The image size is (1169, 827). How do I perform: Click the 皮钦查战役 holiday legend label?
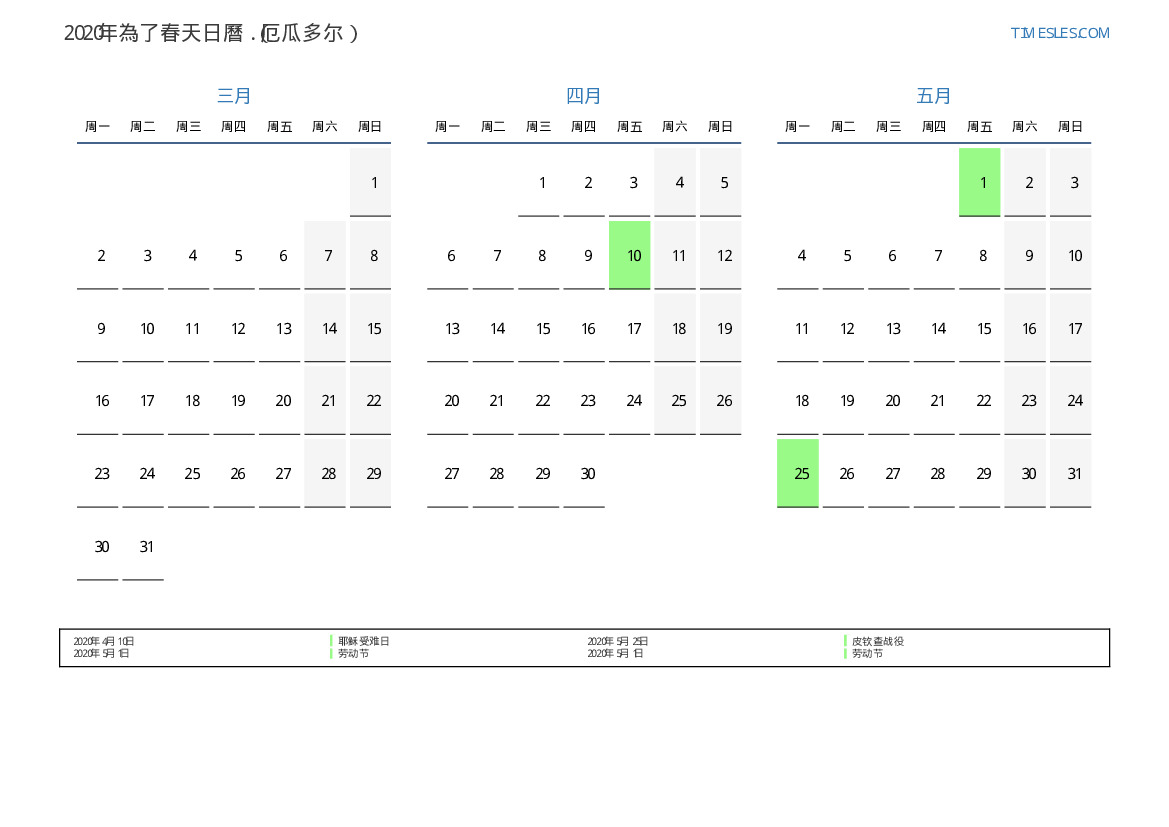877,641
